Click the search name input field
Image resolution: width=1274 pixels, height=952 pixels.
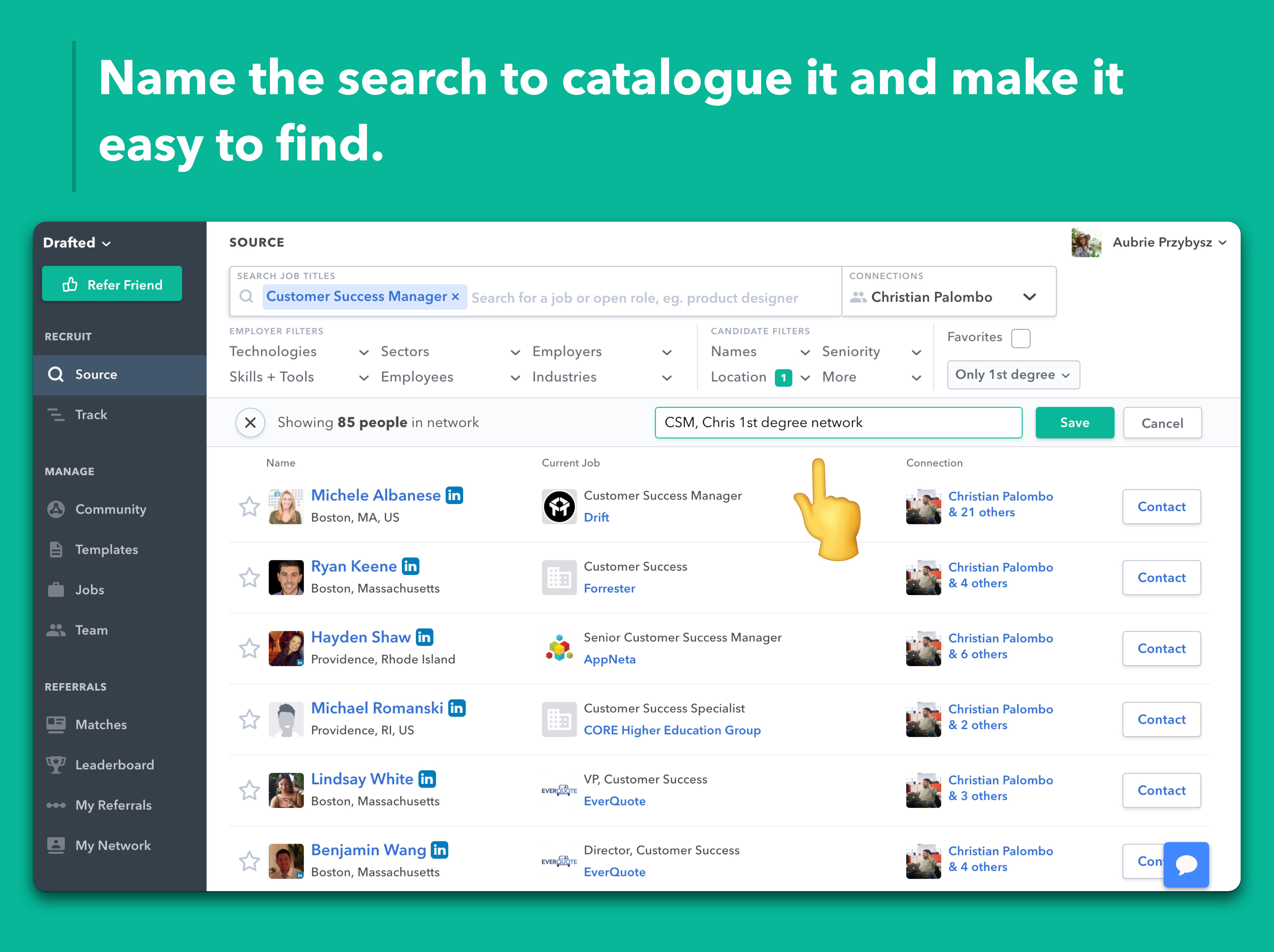pyautogui.click(x=839, y=423)
